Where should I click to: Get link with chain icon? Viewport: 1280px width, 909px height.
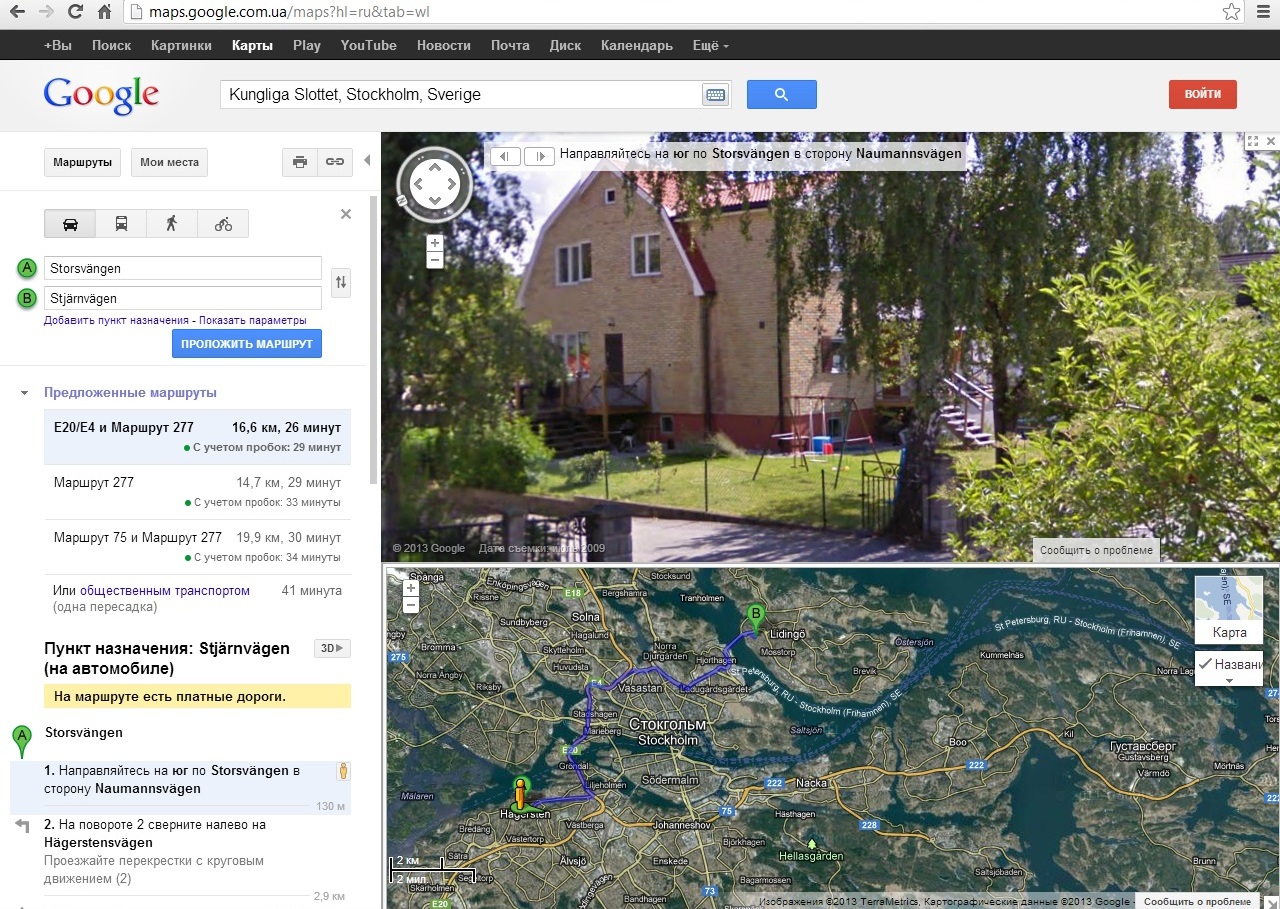click(335, 162)
